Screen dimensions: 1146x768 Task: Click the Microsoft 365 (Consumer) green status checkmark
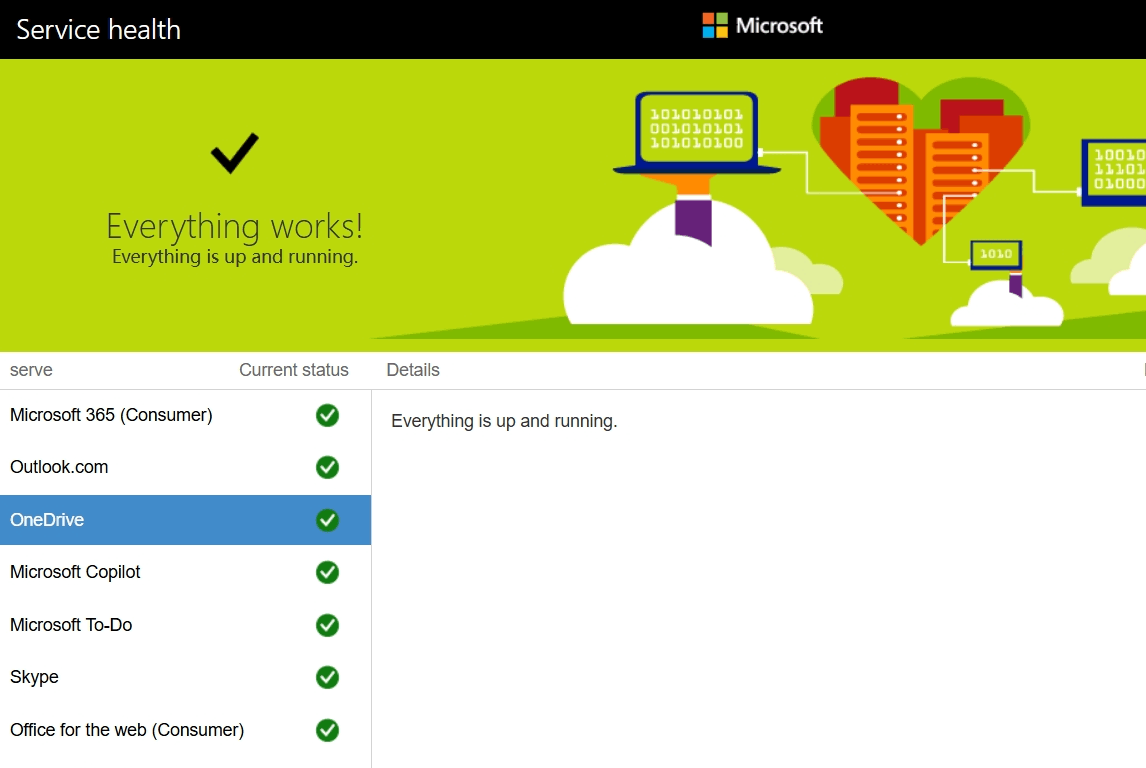tap(327, 415)
